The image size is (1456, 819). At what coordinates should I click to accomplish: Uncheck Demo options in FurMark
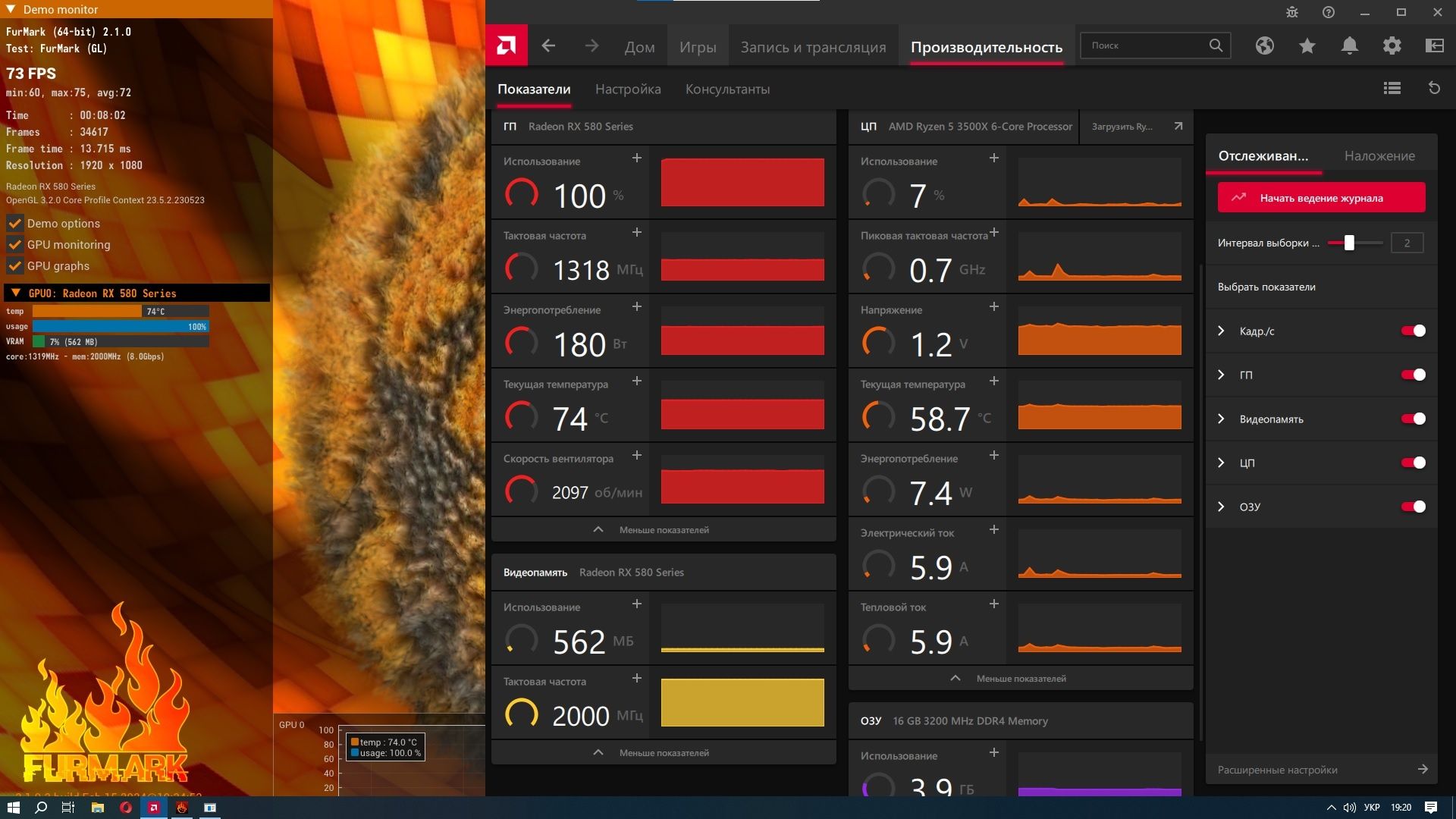pyautogui.click(x=14, y=223)
